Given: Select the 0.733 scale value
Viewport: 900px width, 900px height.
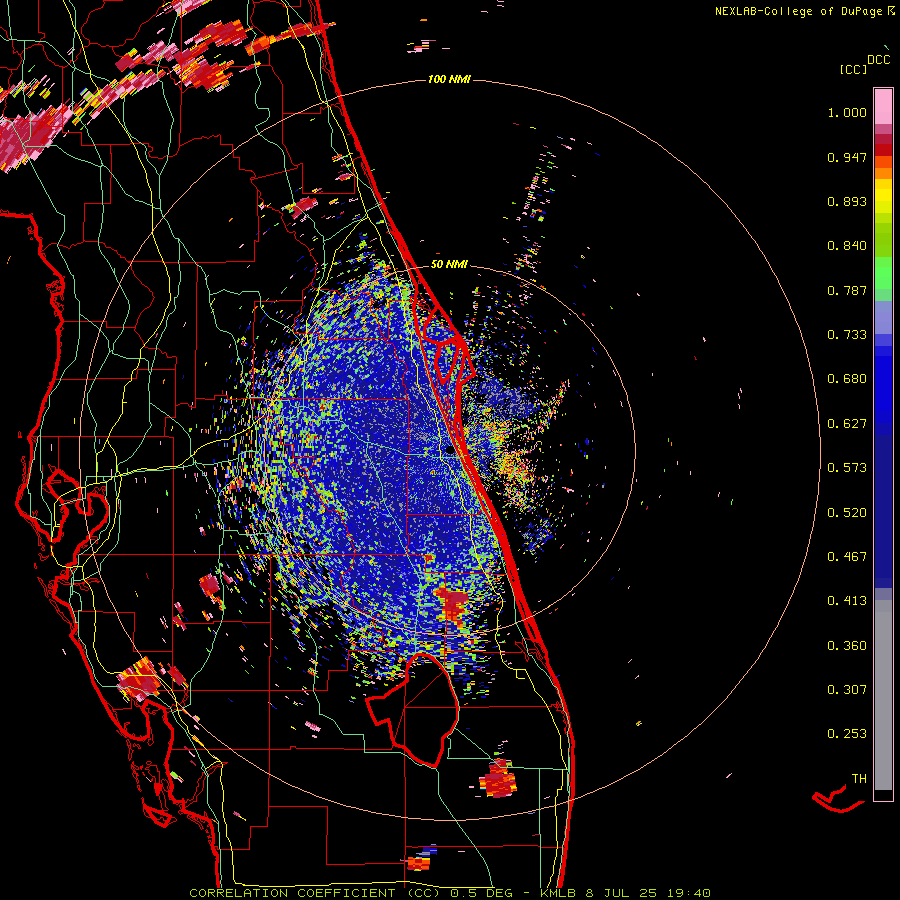Looking at the screenshot, I should (847, 335).
